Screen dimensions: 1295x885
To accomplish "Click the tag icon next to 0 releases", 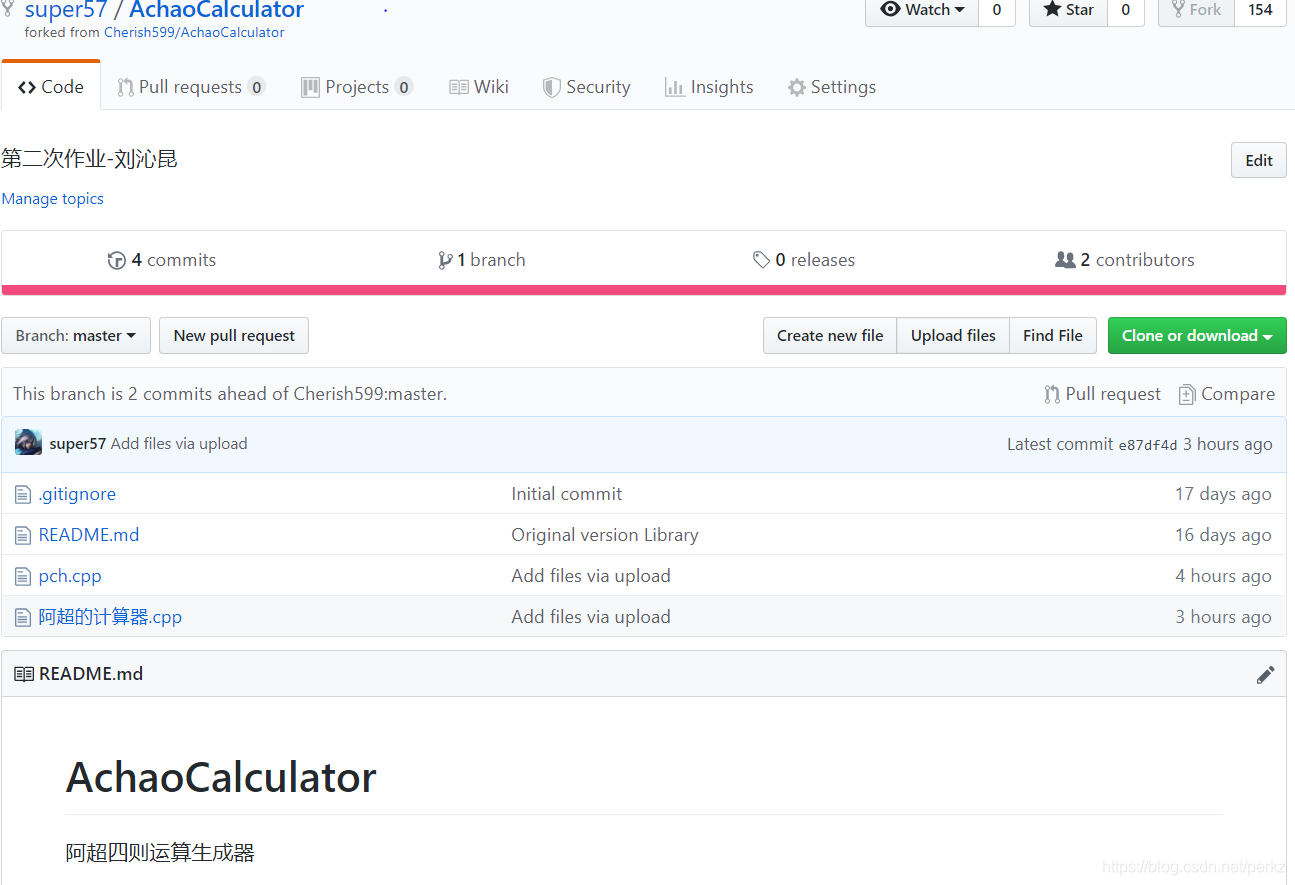I will [x=762, y=260].
